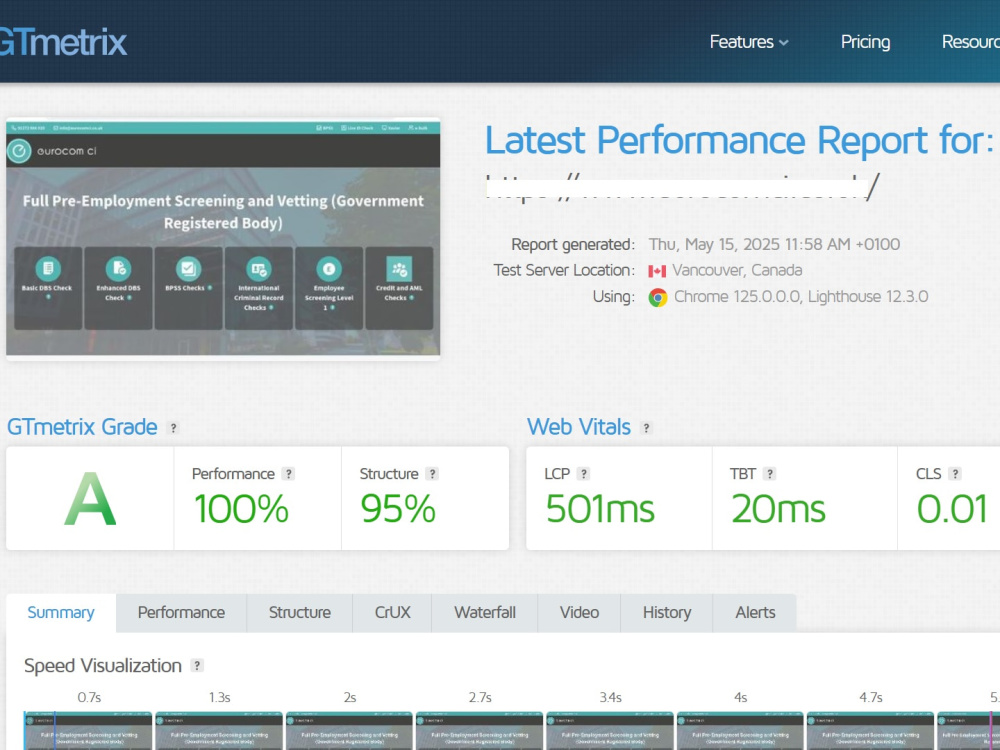Switch to the Summary tab

pyautogui.click(x=61, y=613)
